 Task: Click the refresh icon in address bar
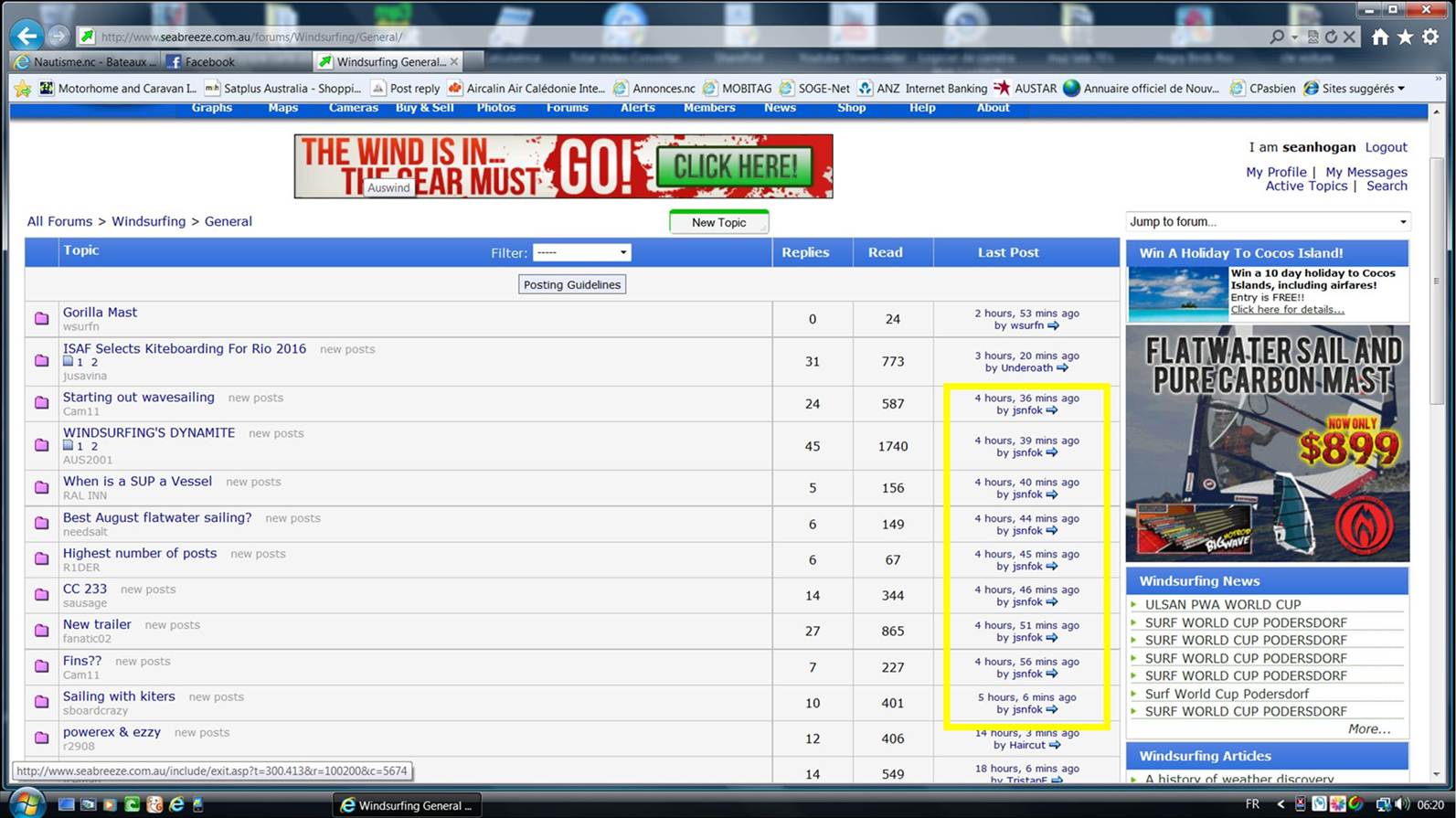pos(1331,37)
